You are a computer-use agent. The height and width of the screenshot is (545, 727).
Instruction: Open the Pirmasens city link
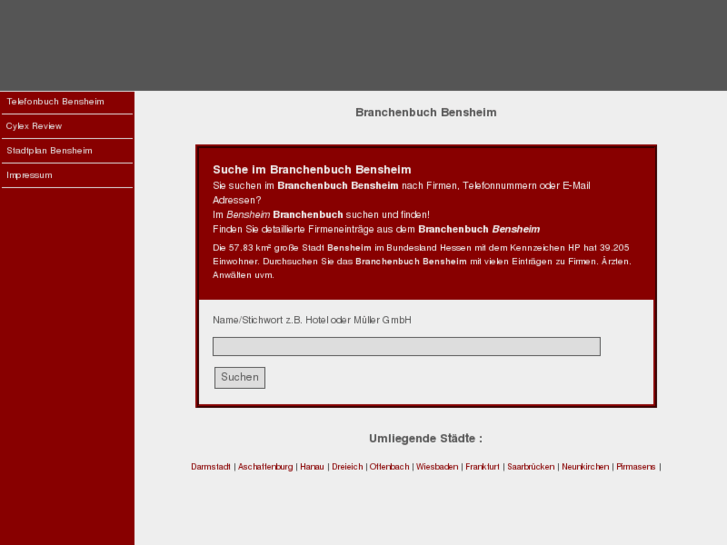point(636,467)
